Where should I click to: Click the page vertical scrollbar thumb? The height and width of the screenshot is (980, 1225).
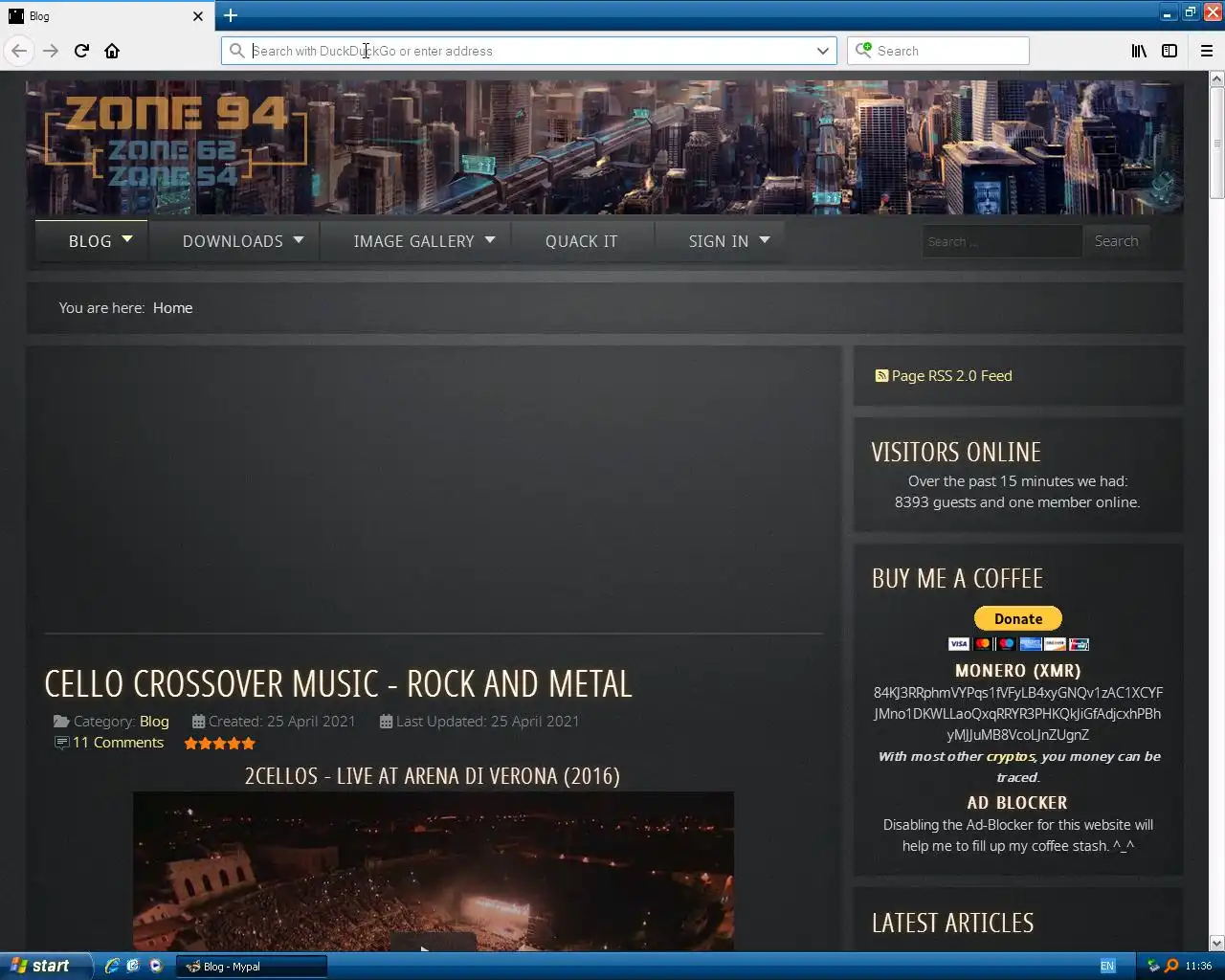pyautogui.click(x=1216, y=143)
